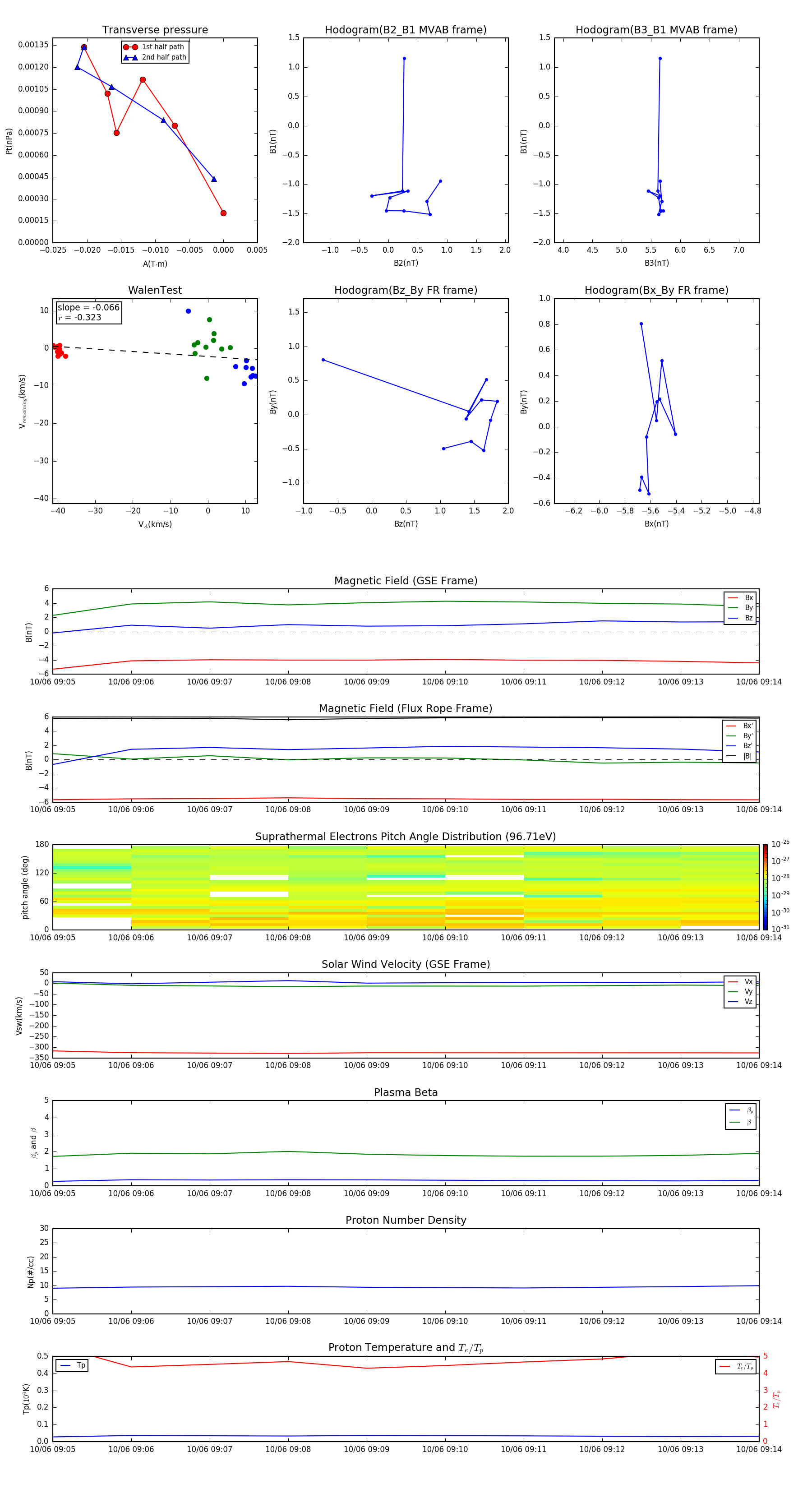The image size is (812, 1489).
Task: Click the "Bz(nT)" x-axis label
Action: (406, 524)
